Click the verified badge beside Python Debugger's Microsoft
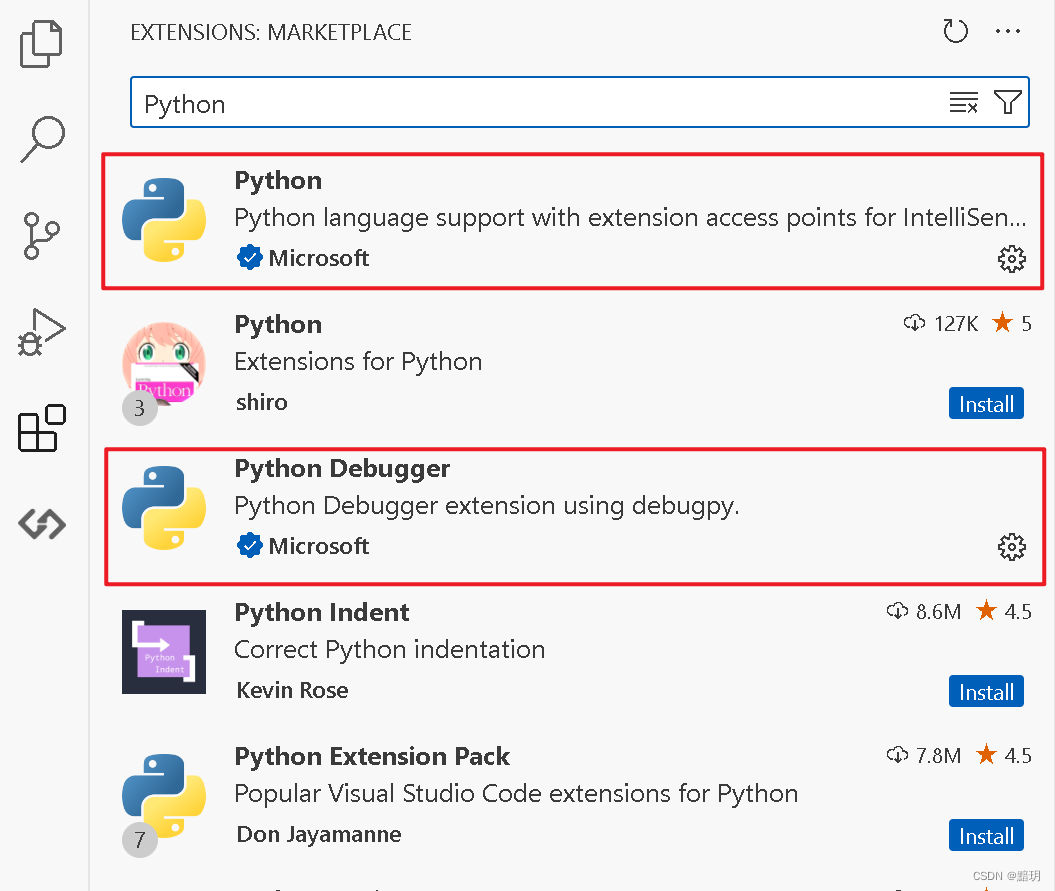The image size is (1055, 891). pos(250,546)
